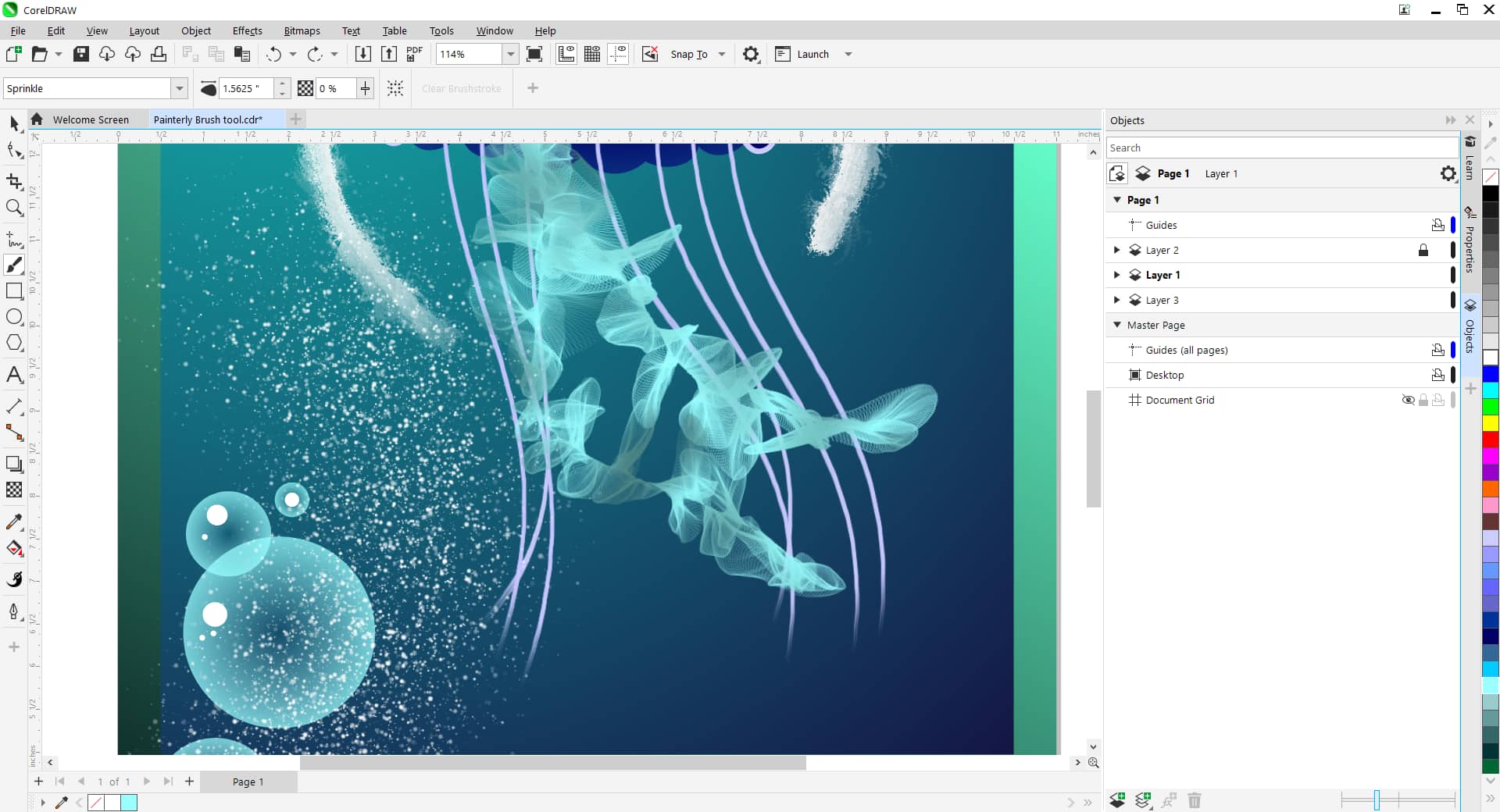
Task: Select the Transparency checkerboard tool
Action: point(14,490)
